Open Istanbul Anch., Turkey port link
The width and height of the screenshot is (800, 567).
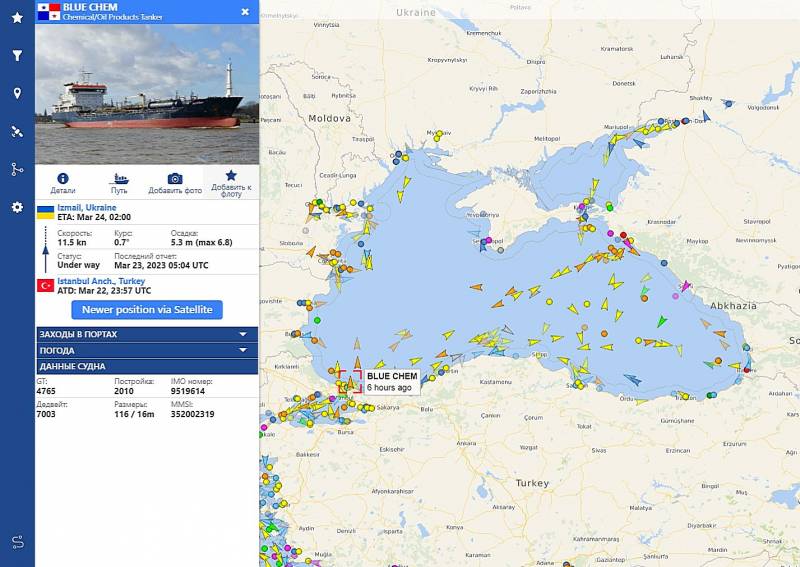(x=101, y=281)
